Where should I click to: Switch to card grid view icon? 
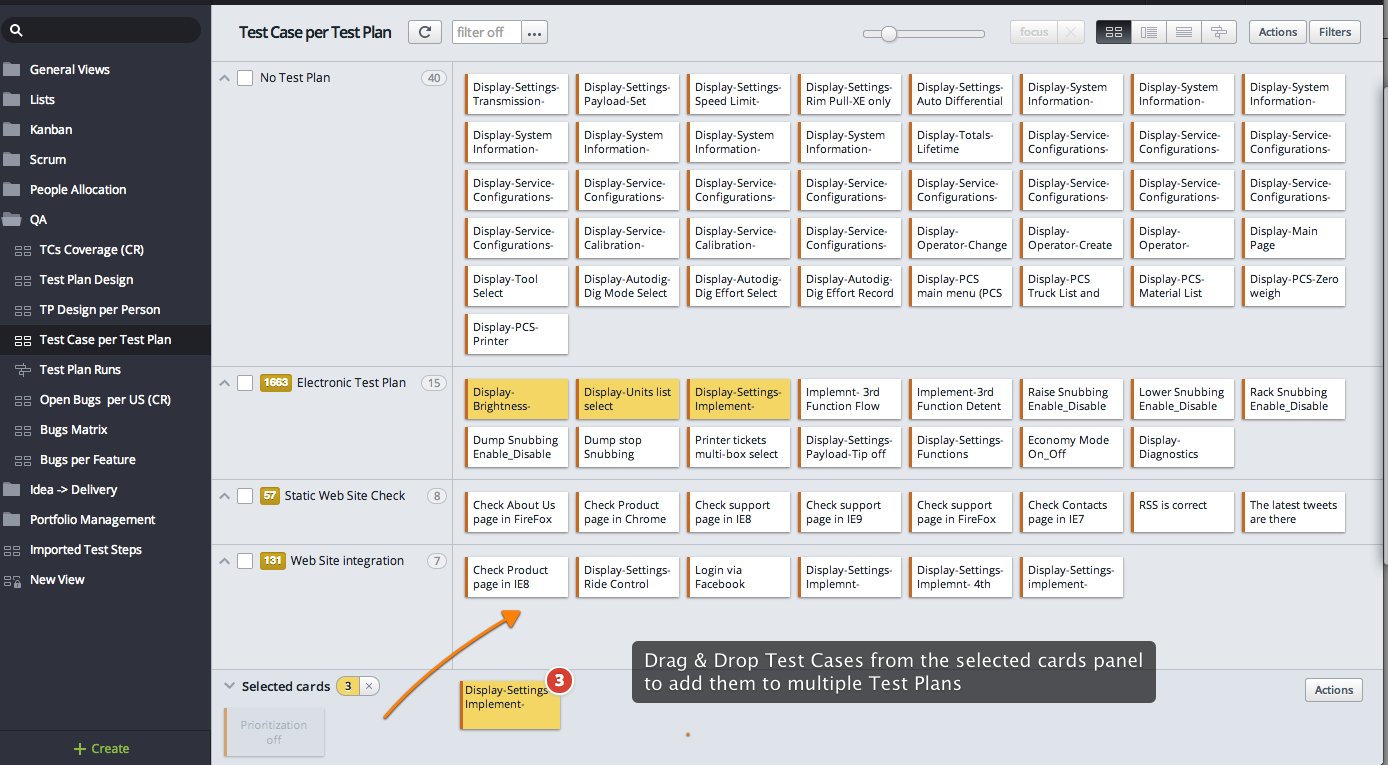point(1113,31)
